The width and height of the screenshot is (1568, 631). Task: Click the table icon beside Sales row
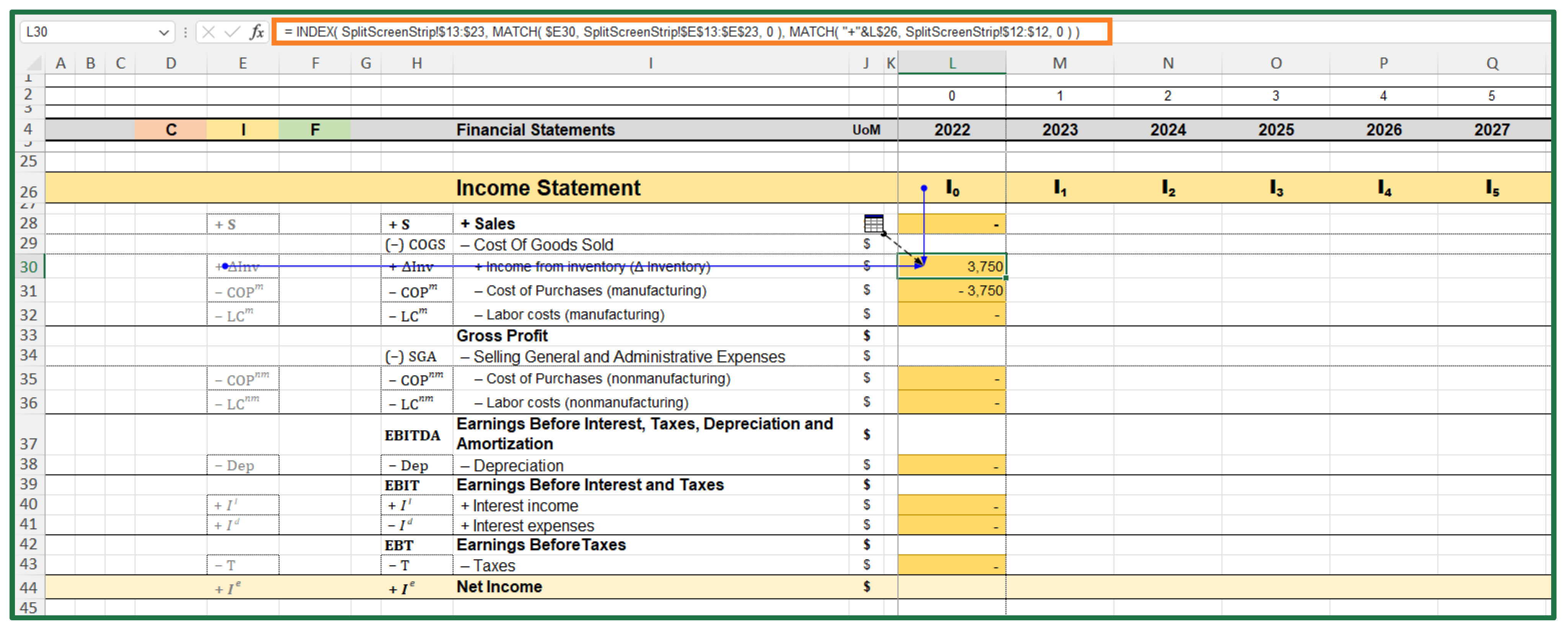[x=874, y=223]
